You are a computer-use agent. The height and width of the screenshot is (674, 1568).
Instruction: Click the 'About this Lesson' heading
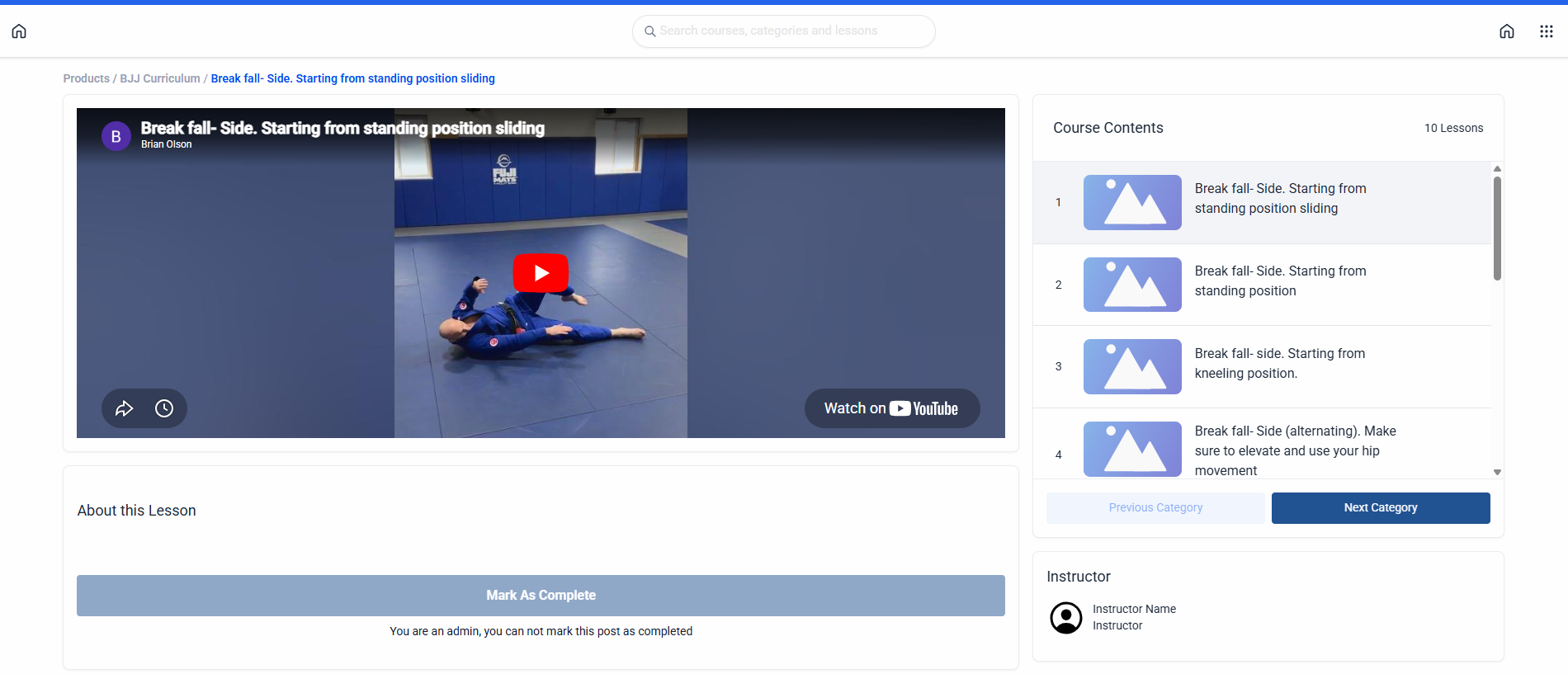[137, 511]
